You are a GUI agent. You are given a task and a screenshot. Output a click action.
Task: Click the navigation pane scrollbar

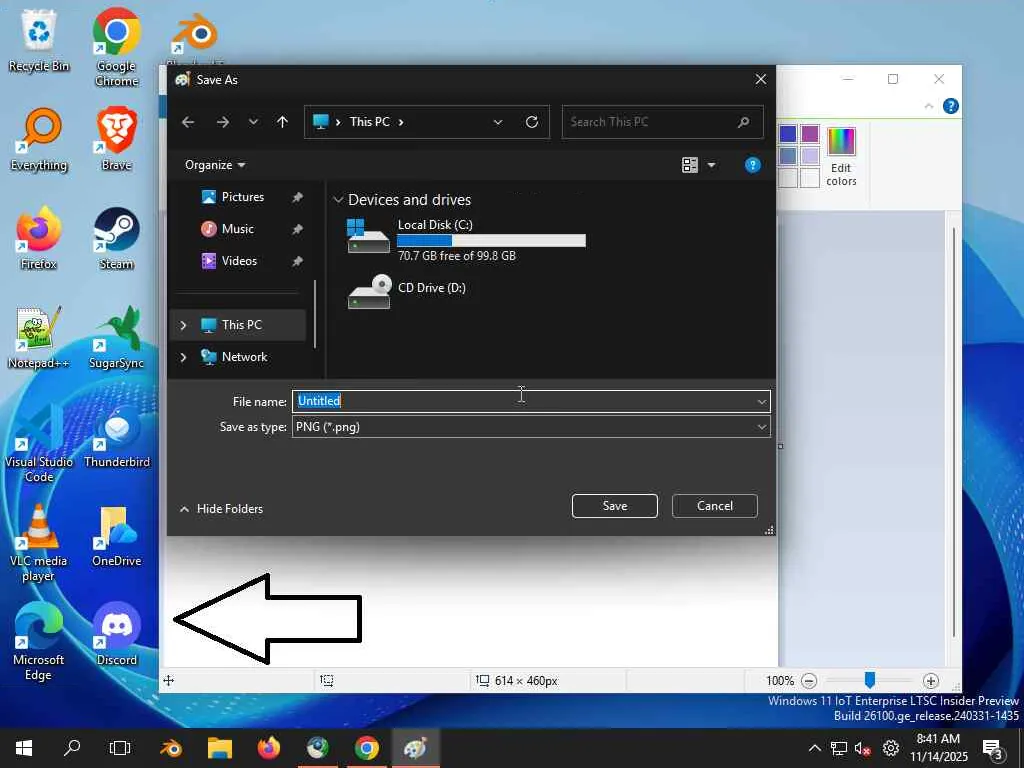(x=315, y=313)
